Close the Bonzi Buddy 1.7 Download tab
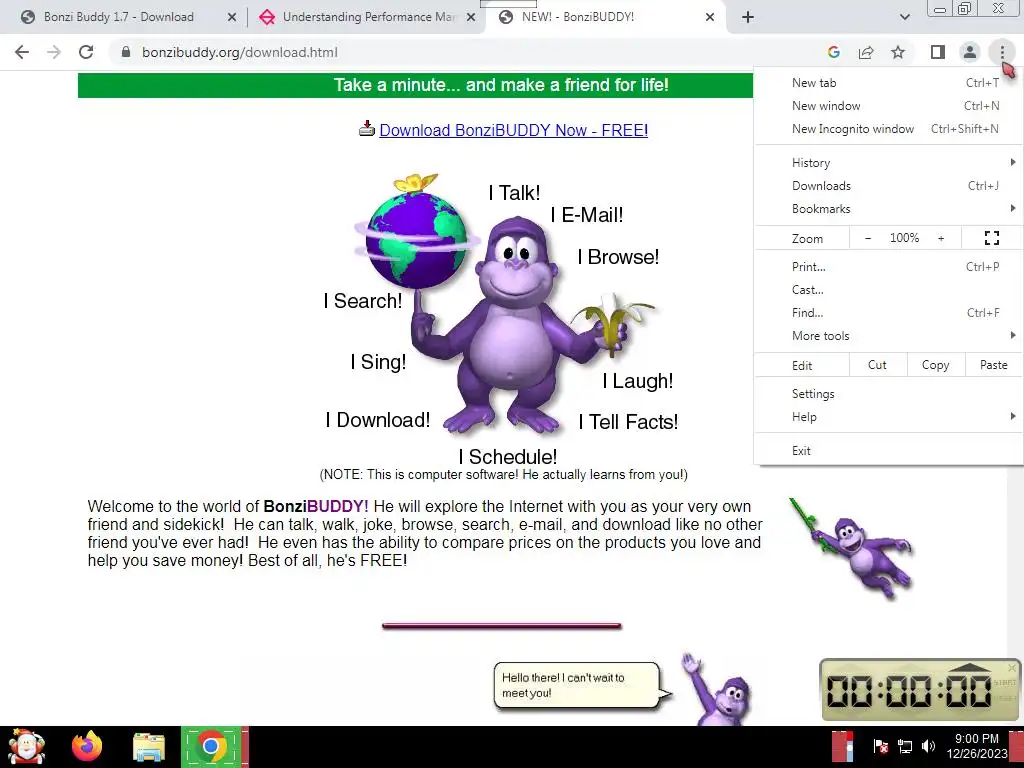Image resolution: width=1024 pixels, height=768 pixels. [231, 18]
